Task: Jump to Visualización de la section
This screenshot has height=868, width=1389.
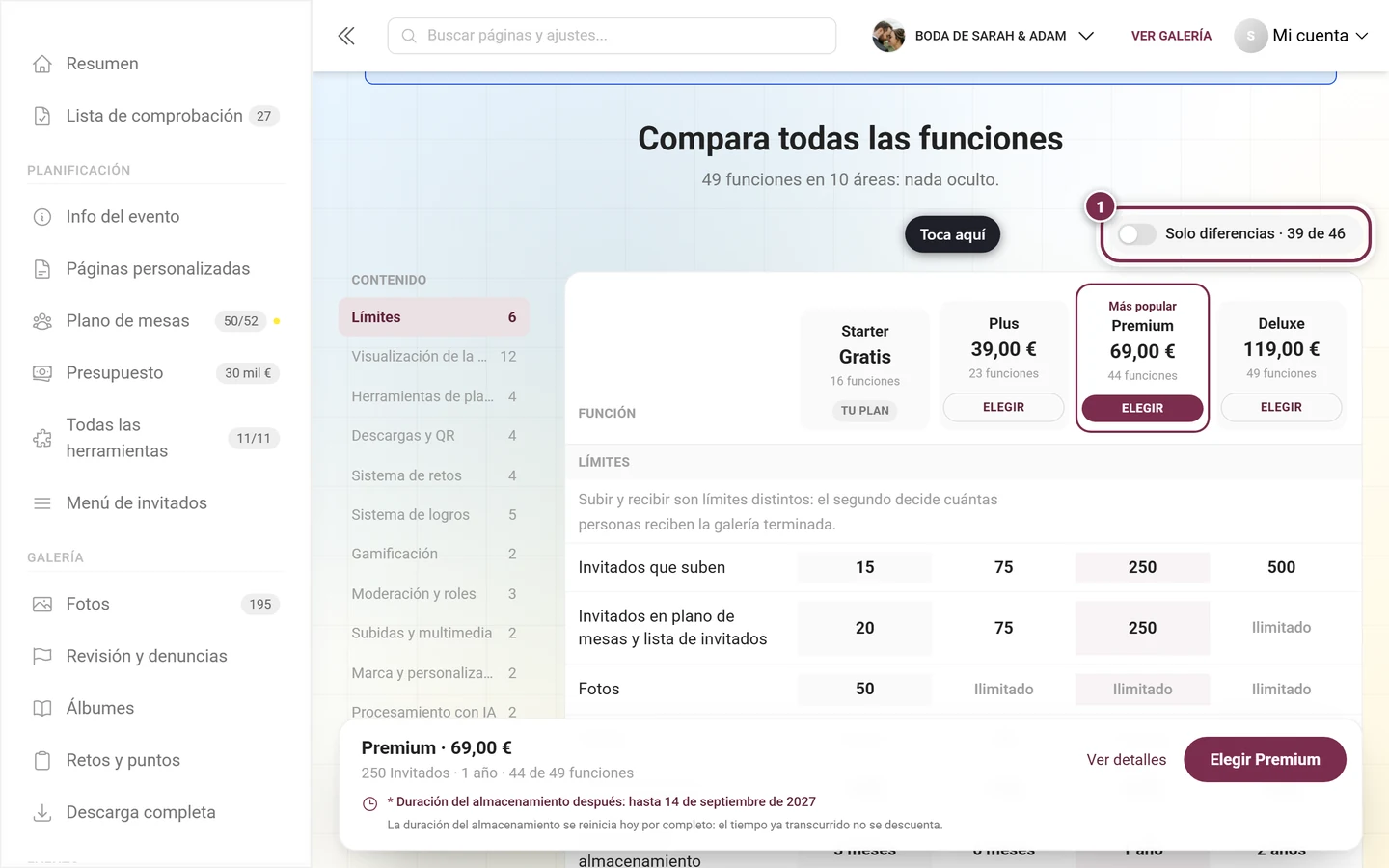Action: point(434,357)
